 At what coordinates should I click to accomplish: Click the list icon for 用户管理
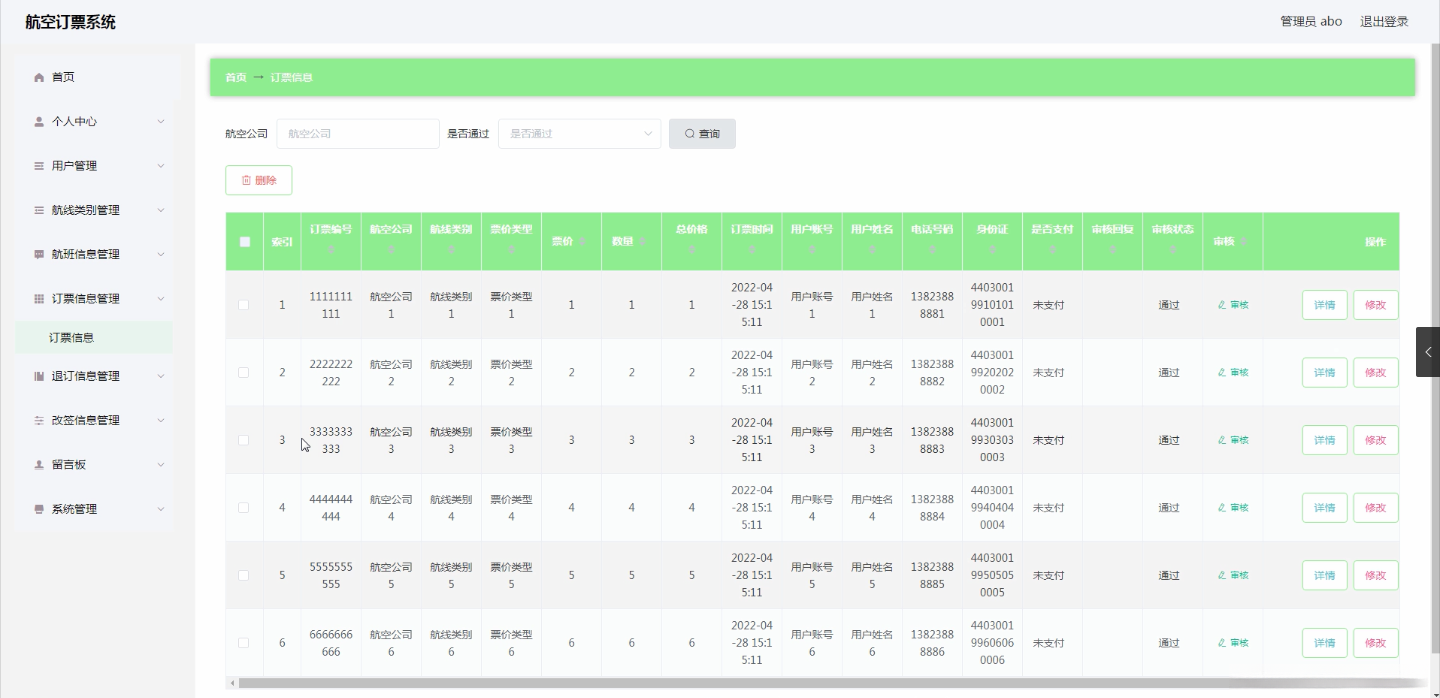(x=39, y=166)
